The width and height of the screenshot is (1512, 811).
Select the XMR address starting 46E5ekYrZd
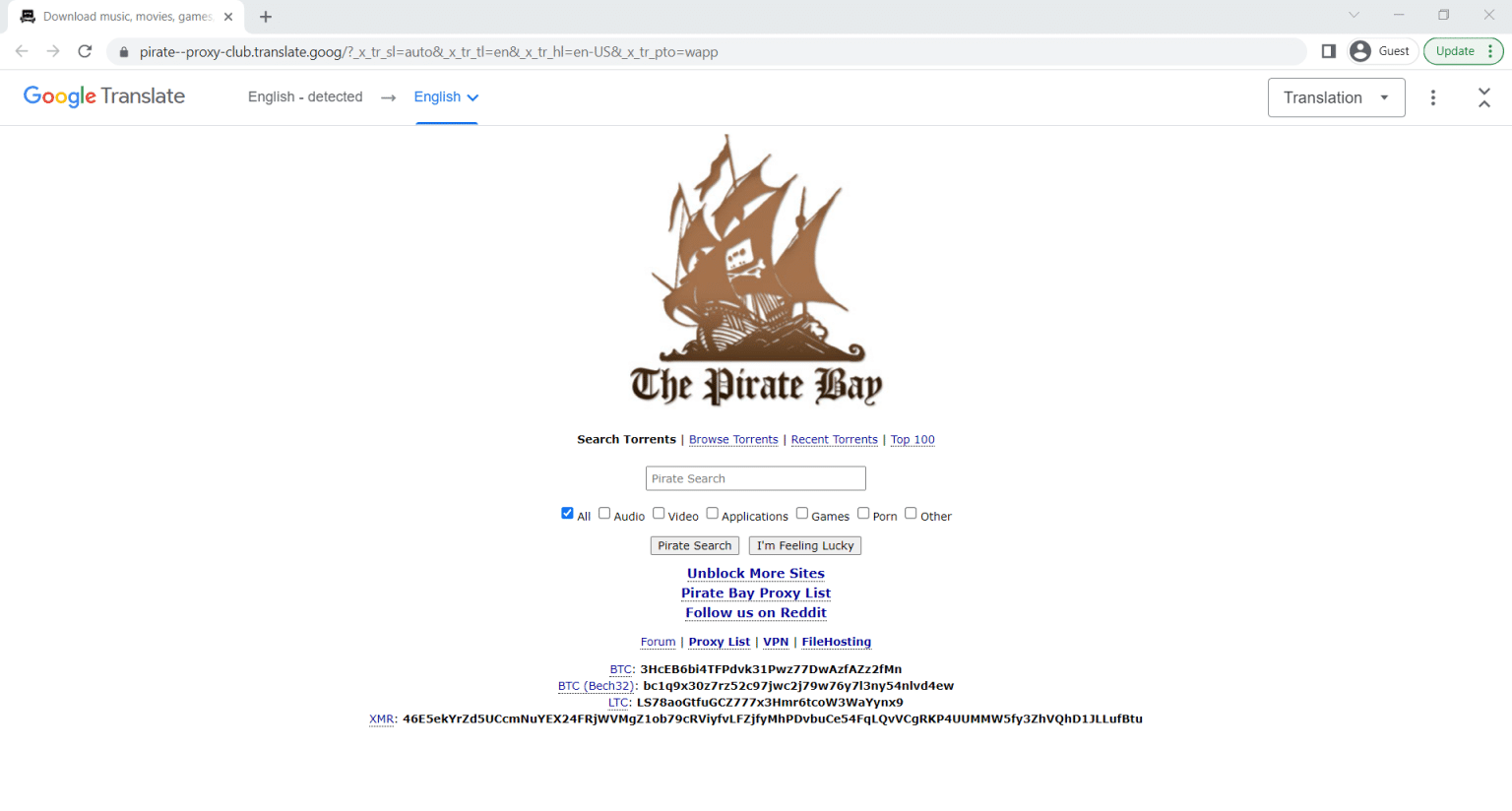click(x=773, y=719)
